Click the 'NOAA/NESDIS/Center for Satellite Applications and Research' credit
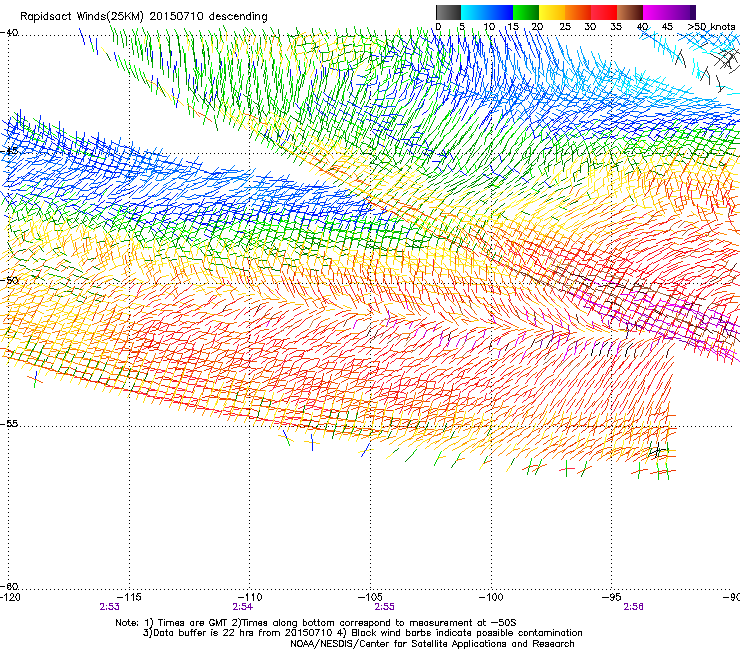 pyautogui.click(x=432, y=644)
